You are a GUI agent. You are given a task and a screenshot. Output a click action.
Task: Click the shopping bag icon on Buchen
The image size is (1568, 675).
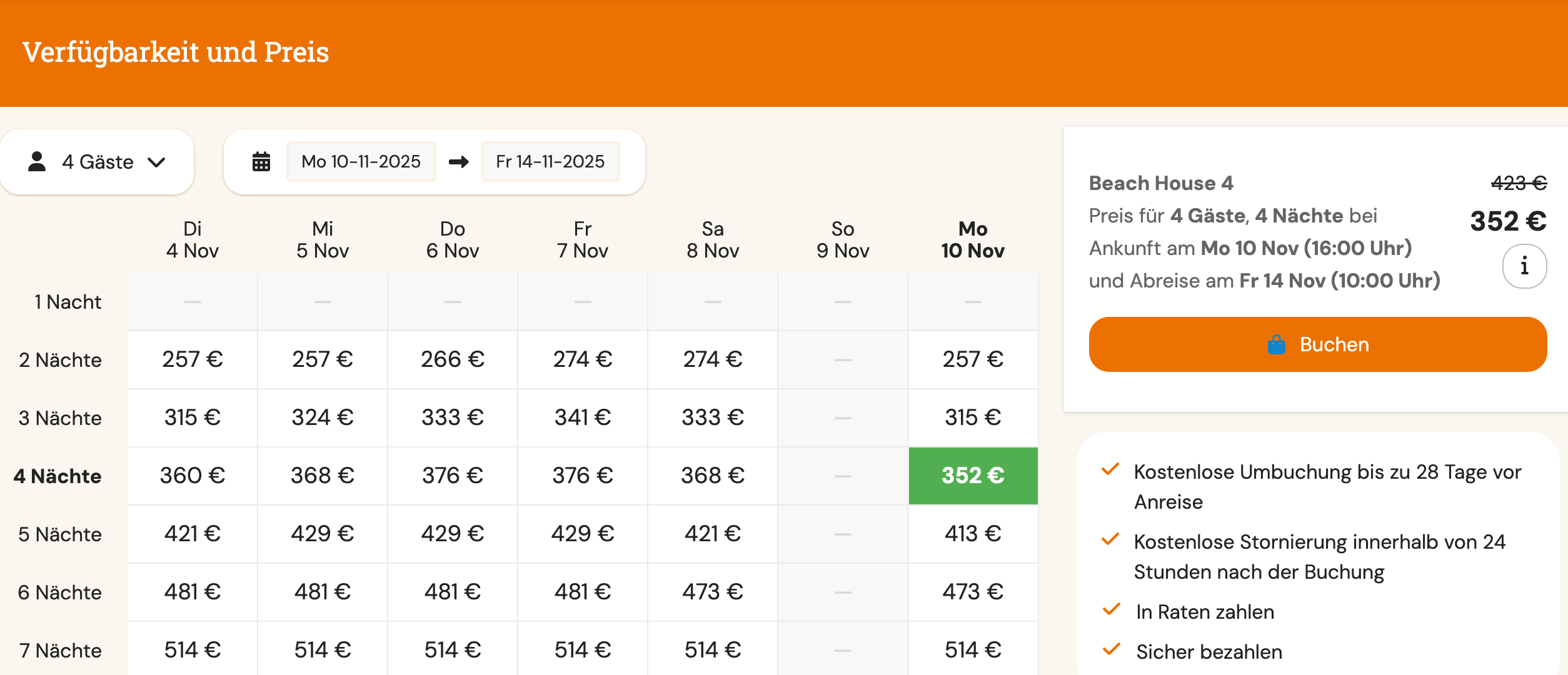pos(1276,344)
